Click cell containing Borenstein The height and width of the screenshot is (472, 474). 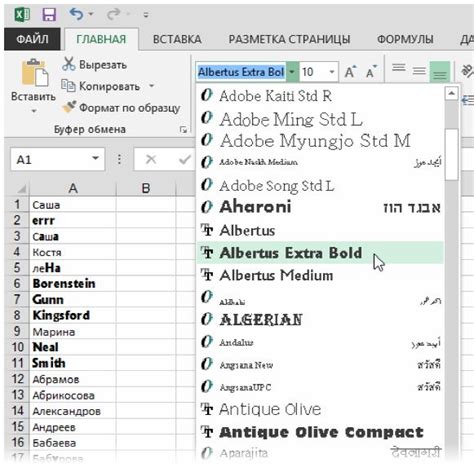[73, 284]
